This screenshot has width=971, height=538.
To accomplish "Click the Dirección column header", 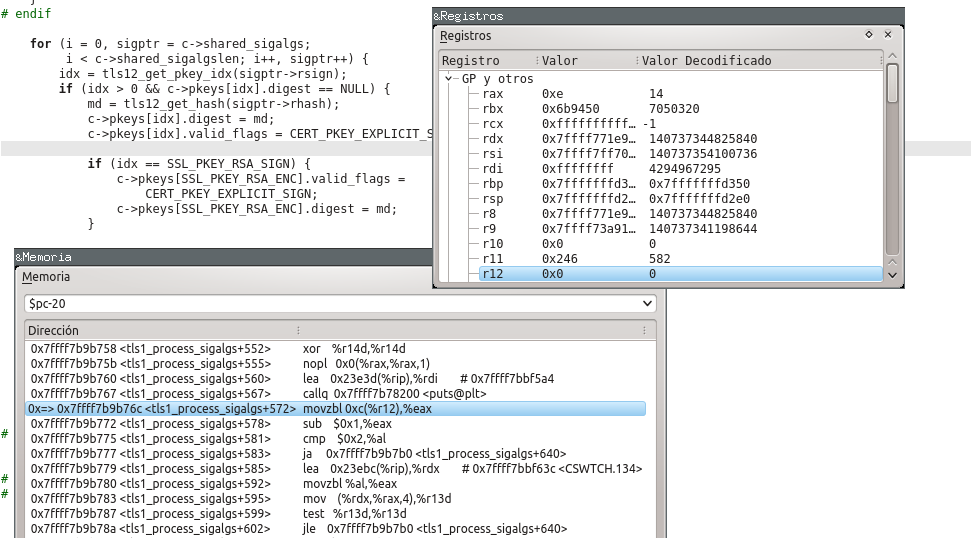I will [162, 331].
